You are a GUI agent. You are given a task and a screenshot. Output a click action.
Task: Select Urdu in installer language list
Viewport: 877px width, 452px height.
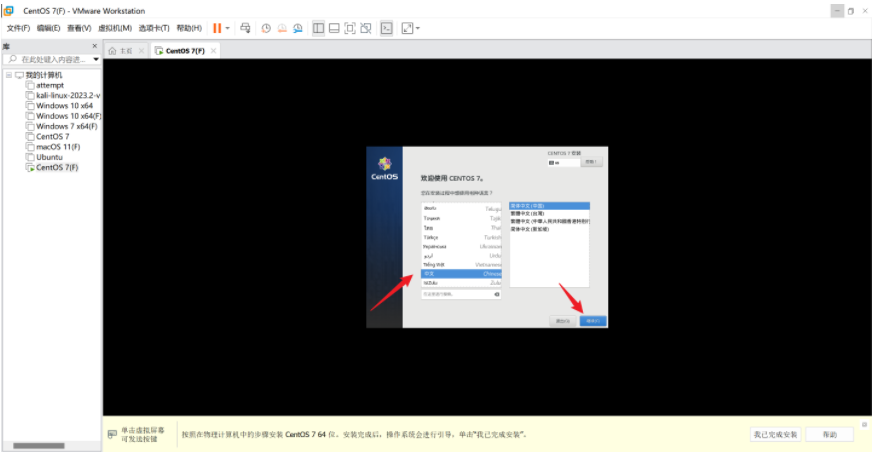pos(461,256)
